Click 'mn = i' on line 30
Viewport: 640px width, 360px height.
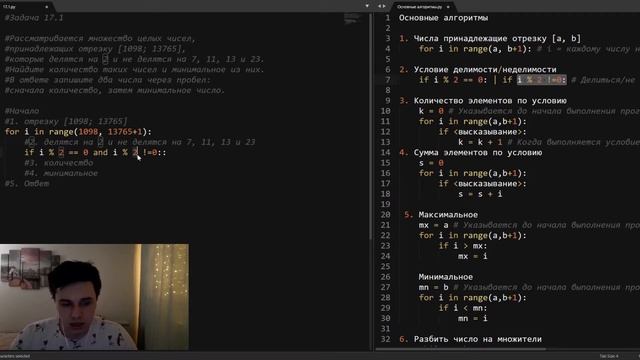click(473, 318)
